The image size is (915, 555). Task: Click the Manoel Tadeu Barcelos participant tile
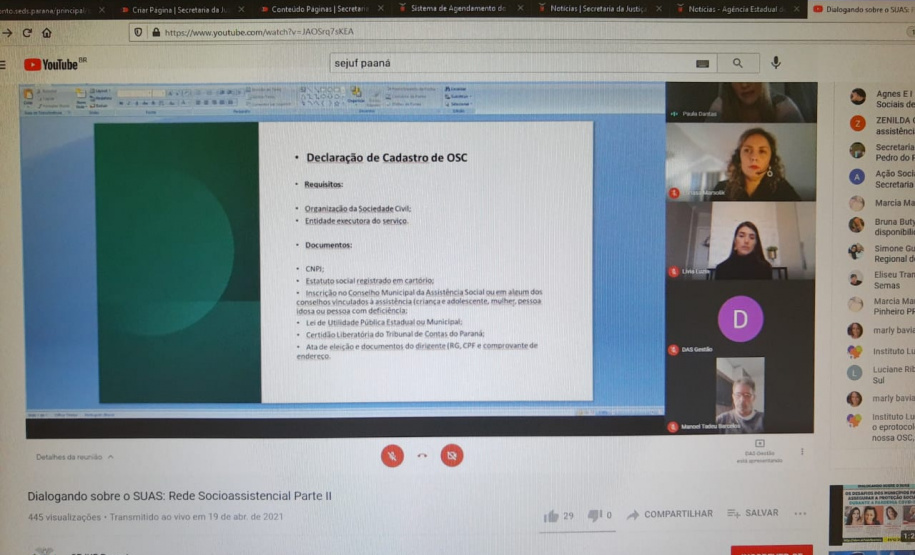point(740,395)
